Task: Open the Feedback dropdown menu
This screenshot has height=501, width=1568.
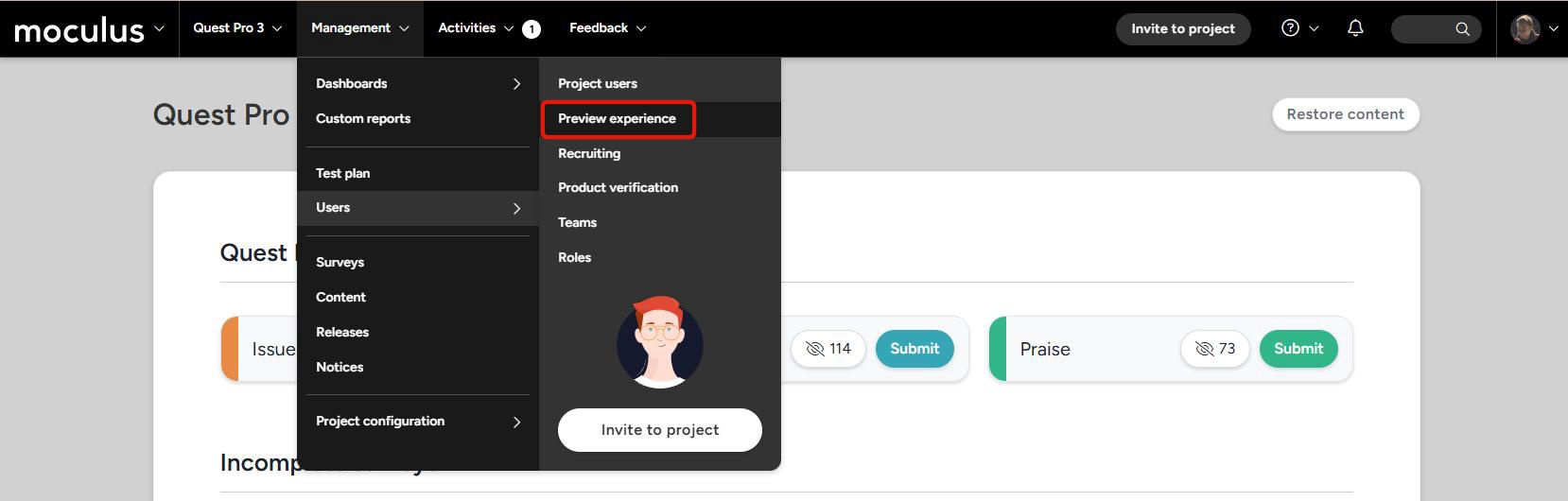Action: tap(607, 28)
